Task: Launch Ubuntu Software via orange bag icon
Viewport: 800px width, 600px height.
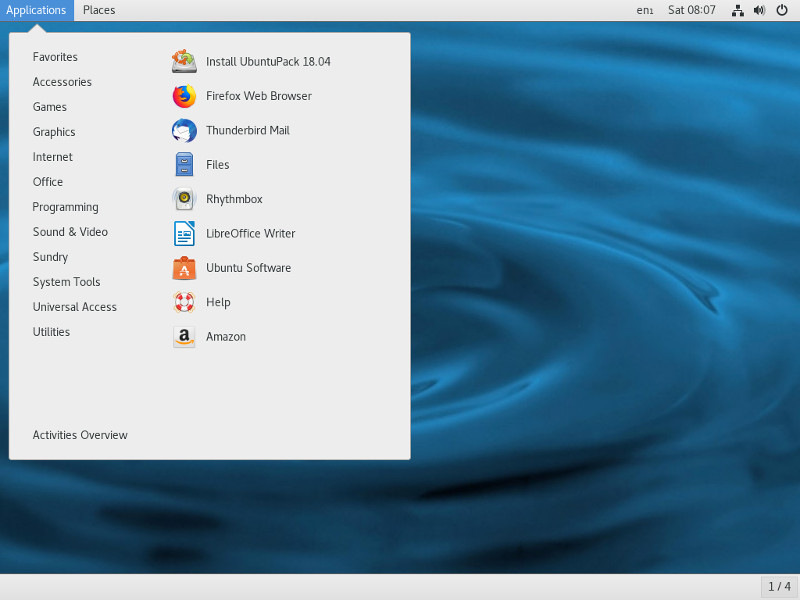Action: click(184, 268)
